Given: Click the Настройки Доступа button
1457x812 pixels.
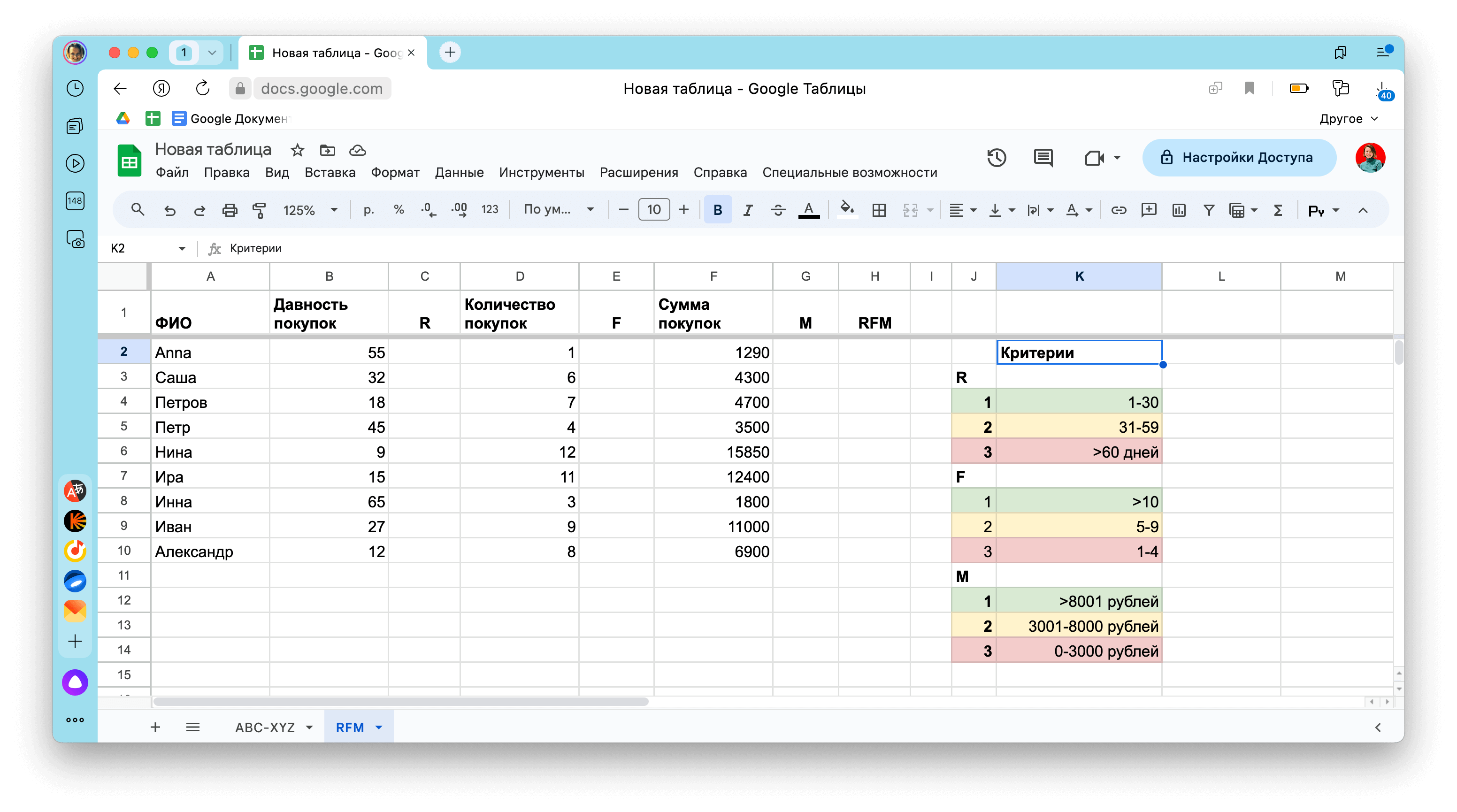Looking at the screenshot, I should click(1239, 158).
